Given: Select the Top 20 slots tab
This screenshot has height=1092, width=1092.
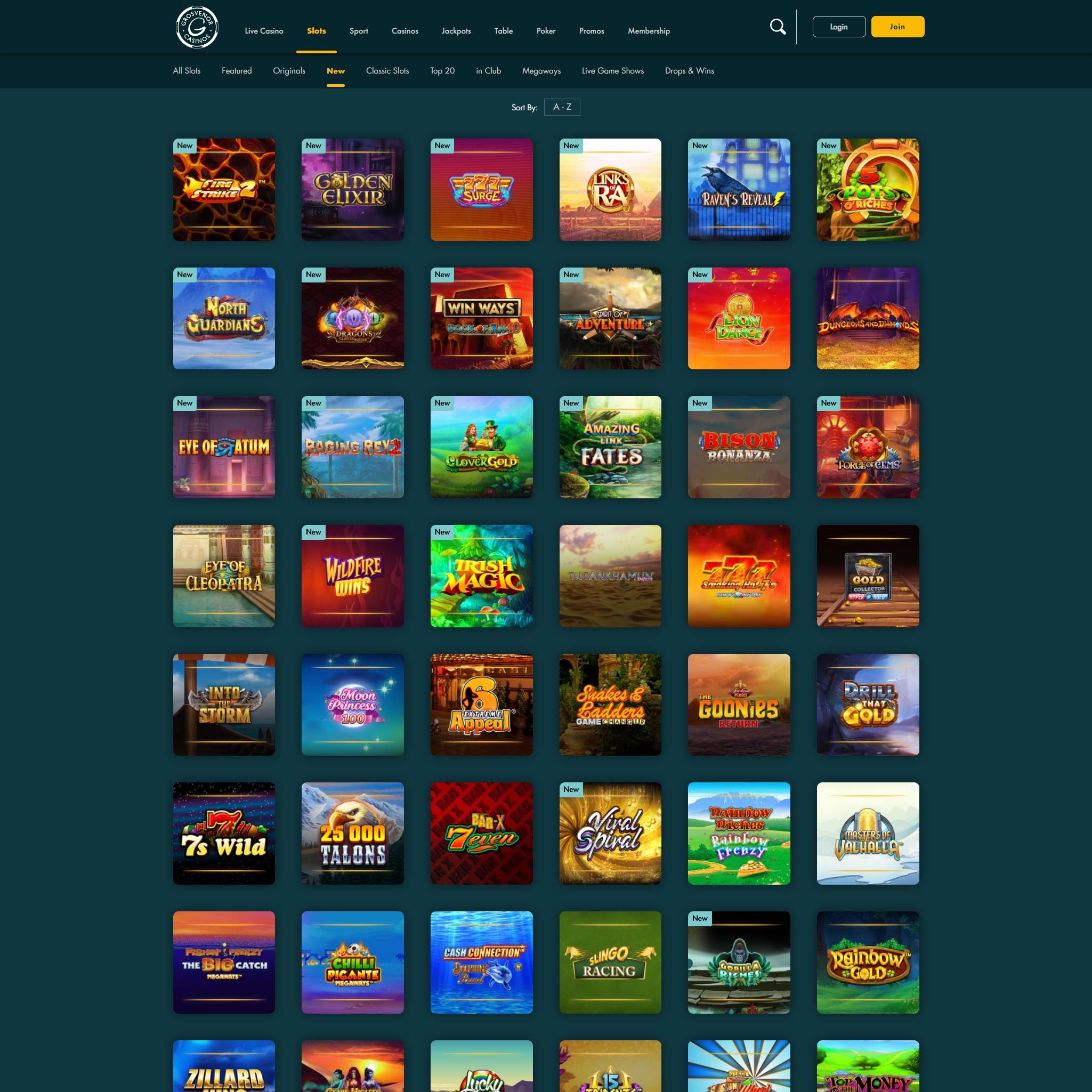Looking at the screenshot, I should (x=442, y=71).
